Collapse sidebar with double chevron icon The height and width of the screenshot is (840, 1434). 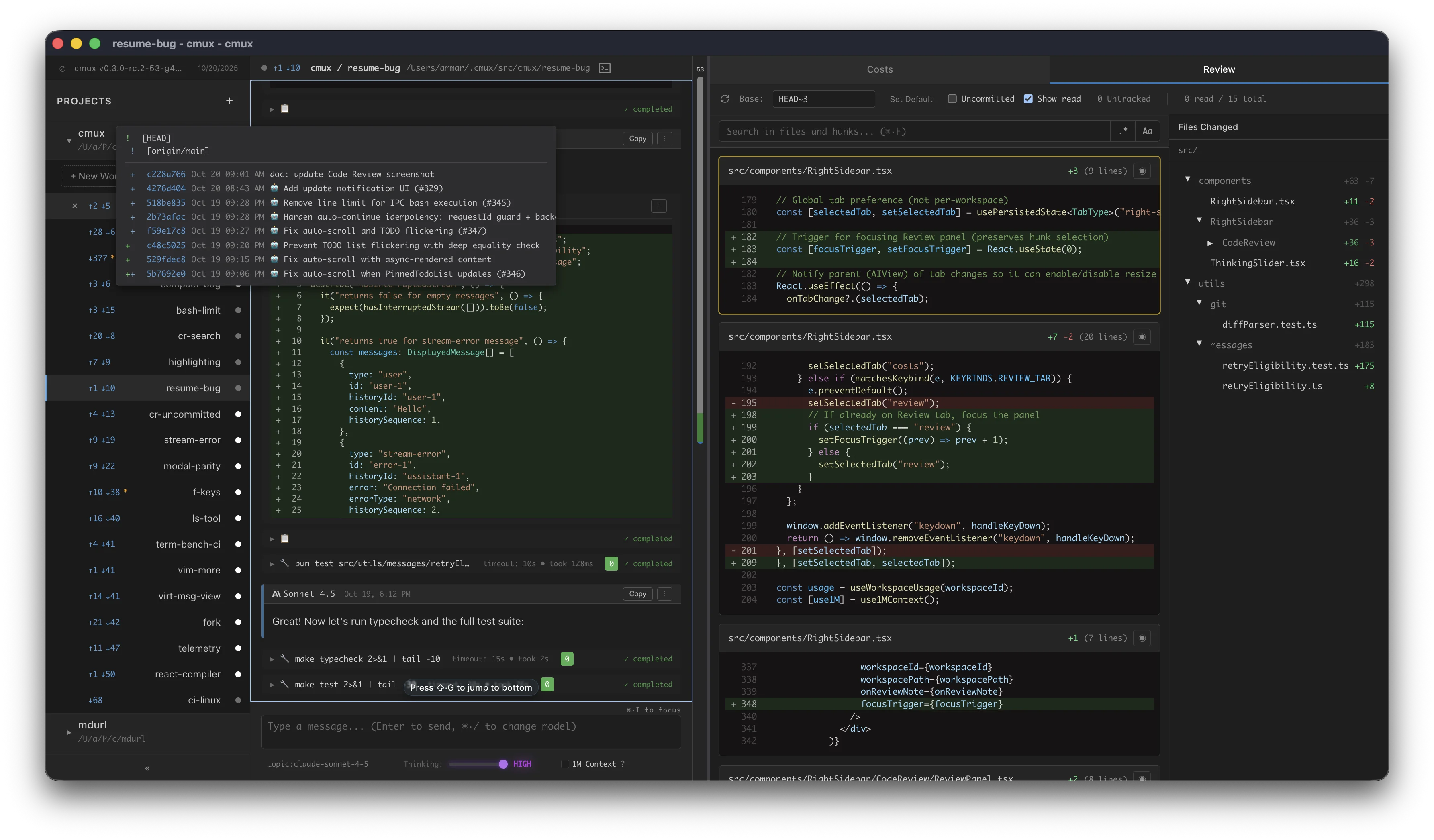coord(147,768)
